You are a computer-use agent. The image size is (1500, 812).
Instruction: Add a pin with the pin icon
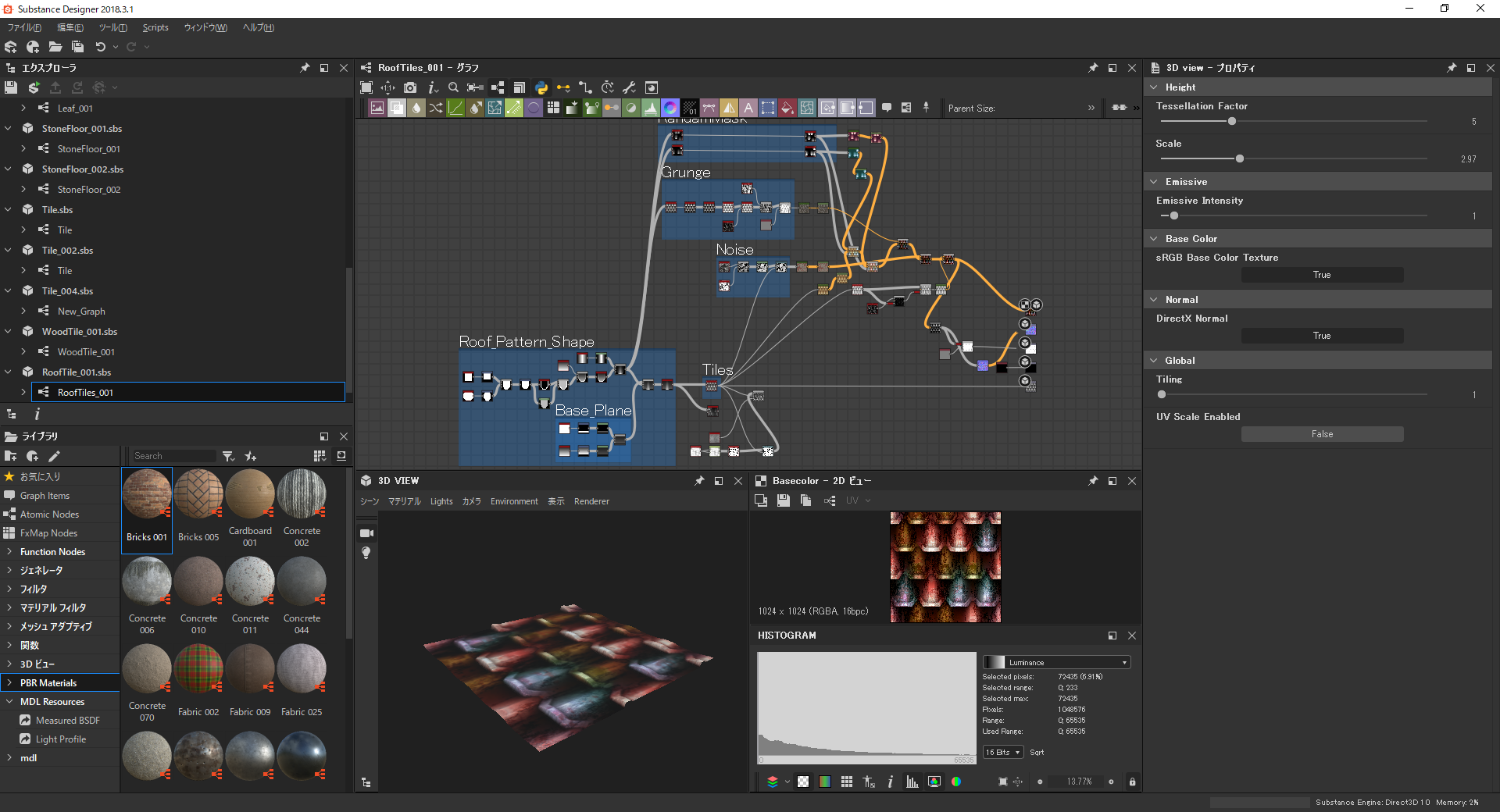926,108
